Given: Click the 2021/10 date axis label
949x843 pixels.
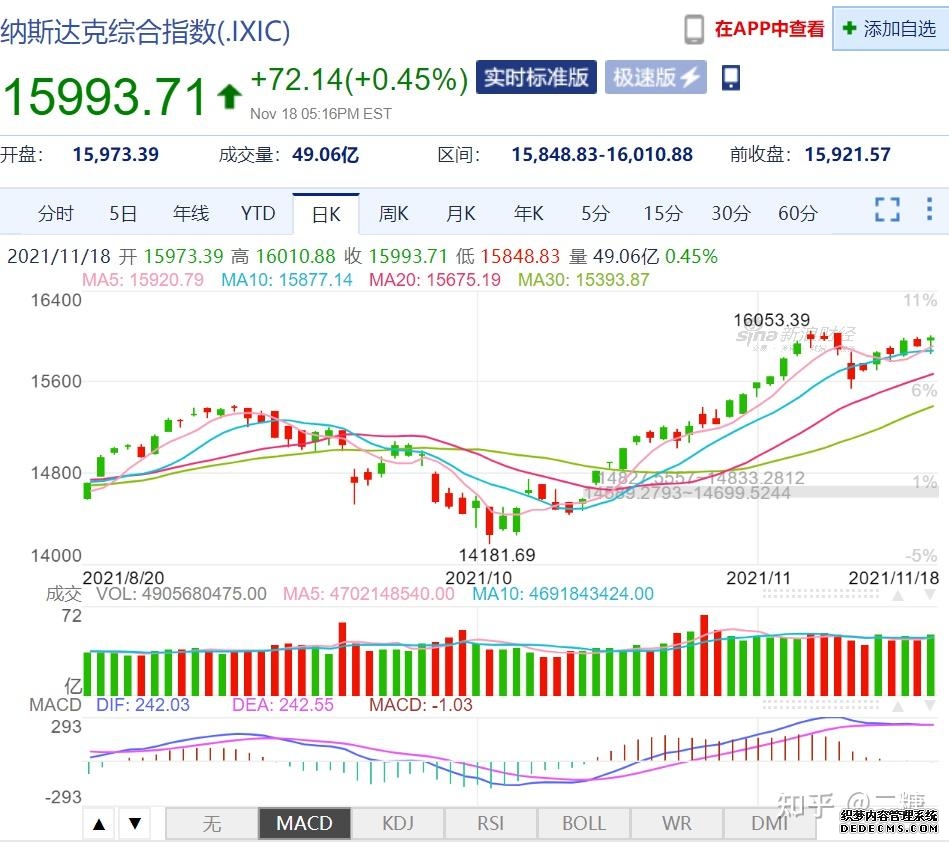Looking at the screenshot, I should pyautogui.click(x=478, y=578).
